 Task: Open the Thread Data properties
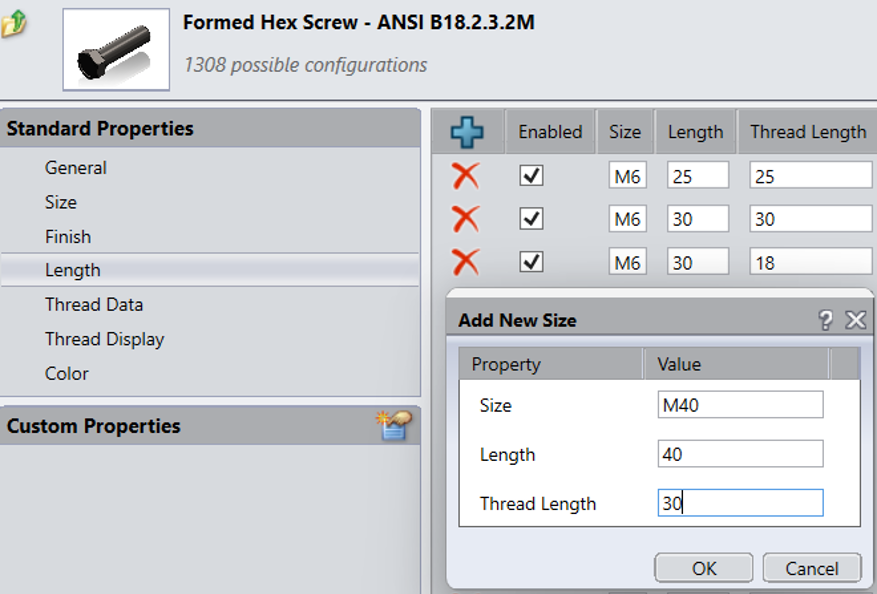click(x=94, y=305)
